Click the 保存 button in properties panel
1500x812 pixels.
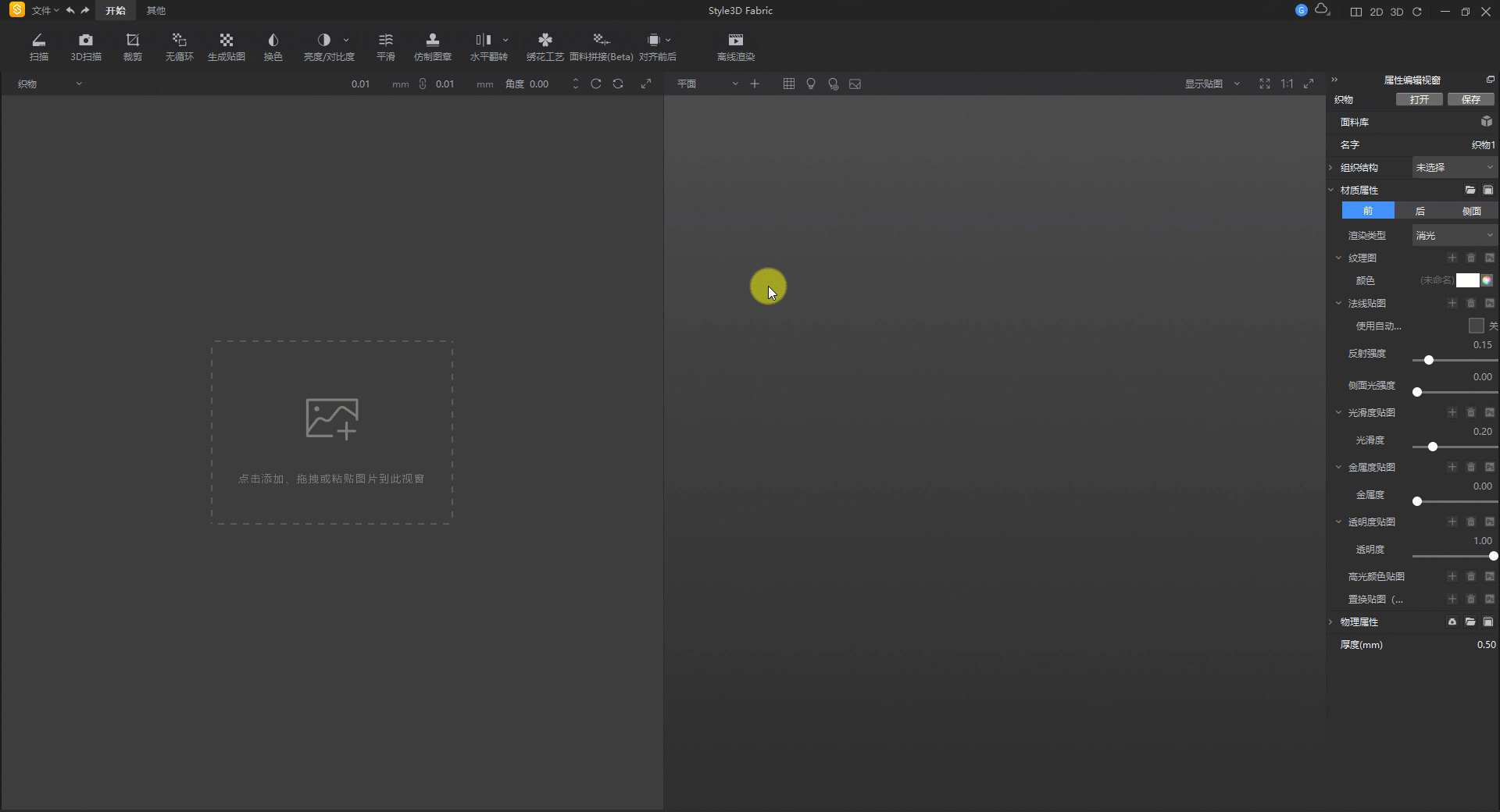[x=1470, y=99]
